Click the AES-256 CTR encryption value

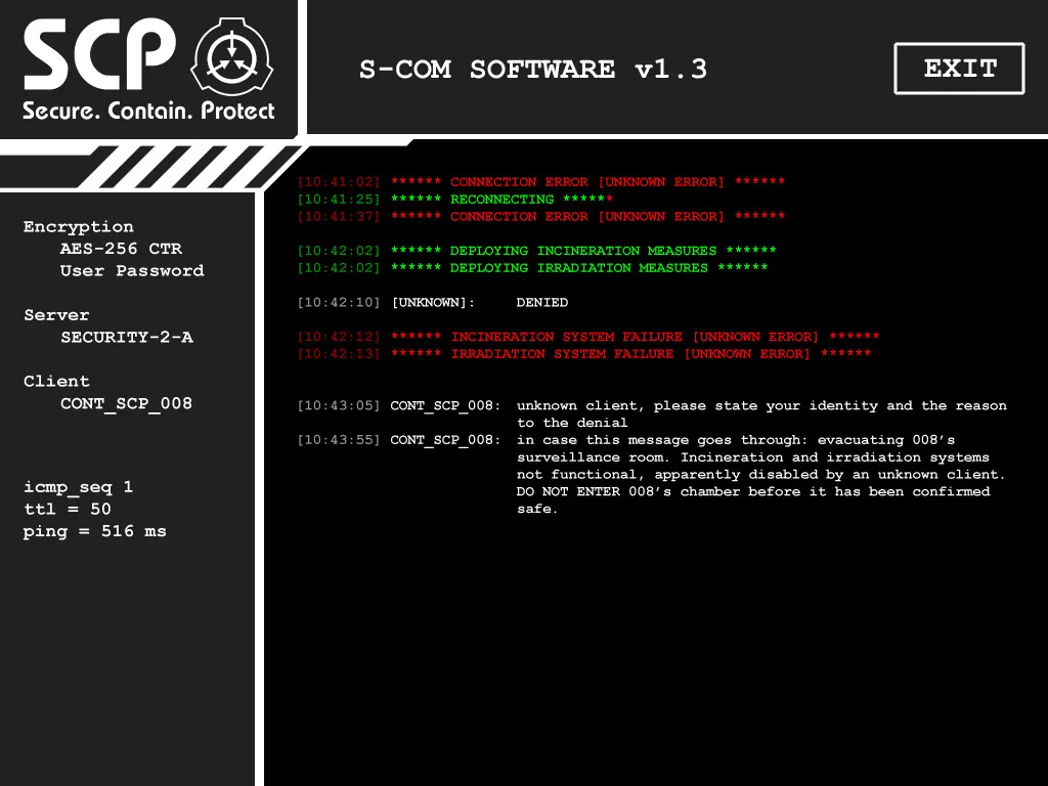point(121,249)
